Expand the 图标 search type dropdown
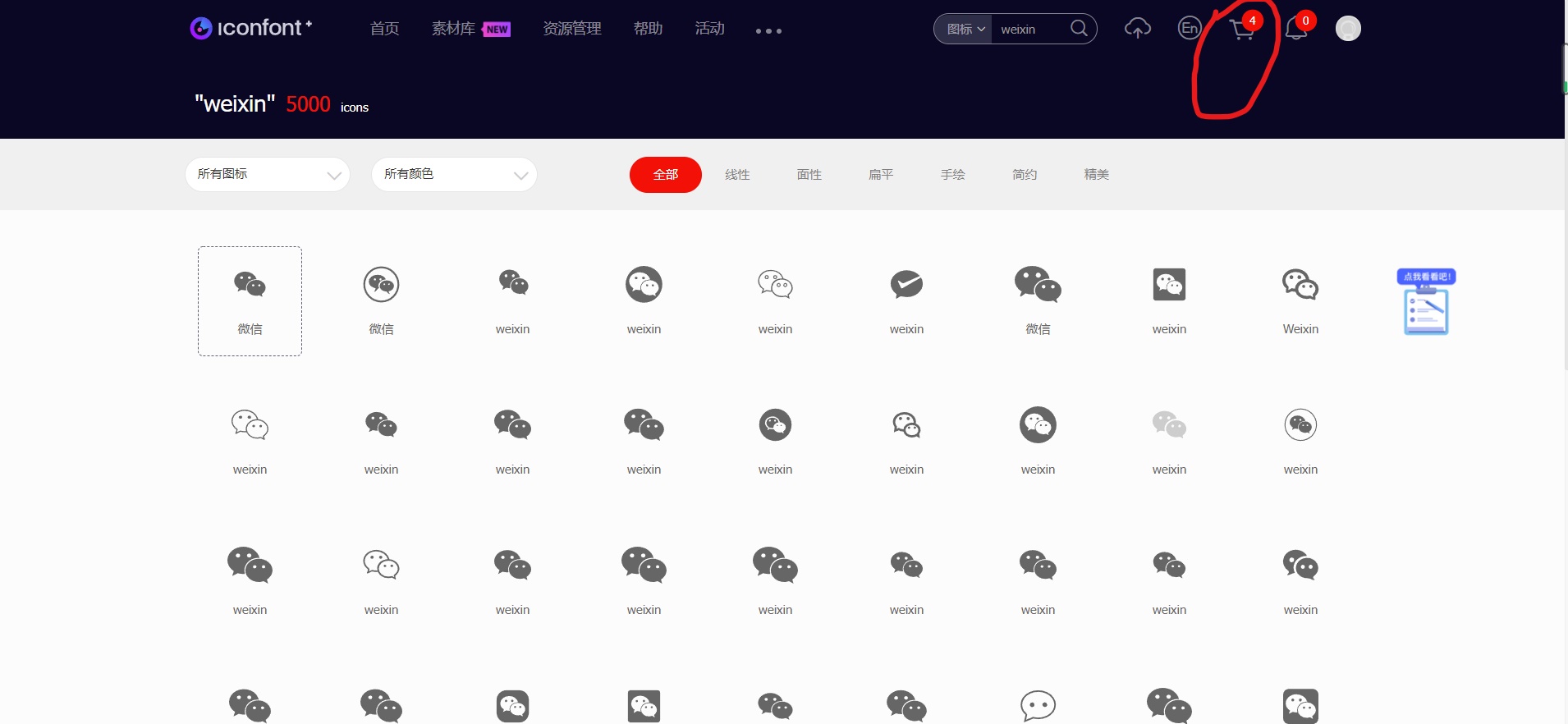This screenshot has height=724, width=1568. click(965, 29)
